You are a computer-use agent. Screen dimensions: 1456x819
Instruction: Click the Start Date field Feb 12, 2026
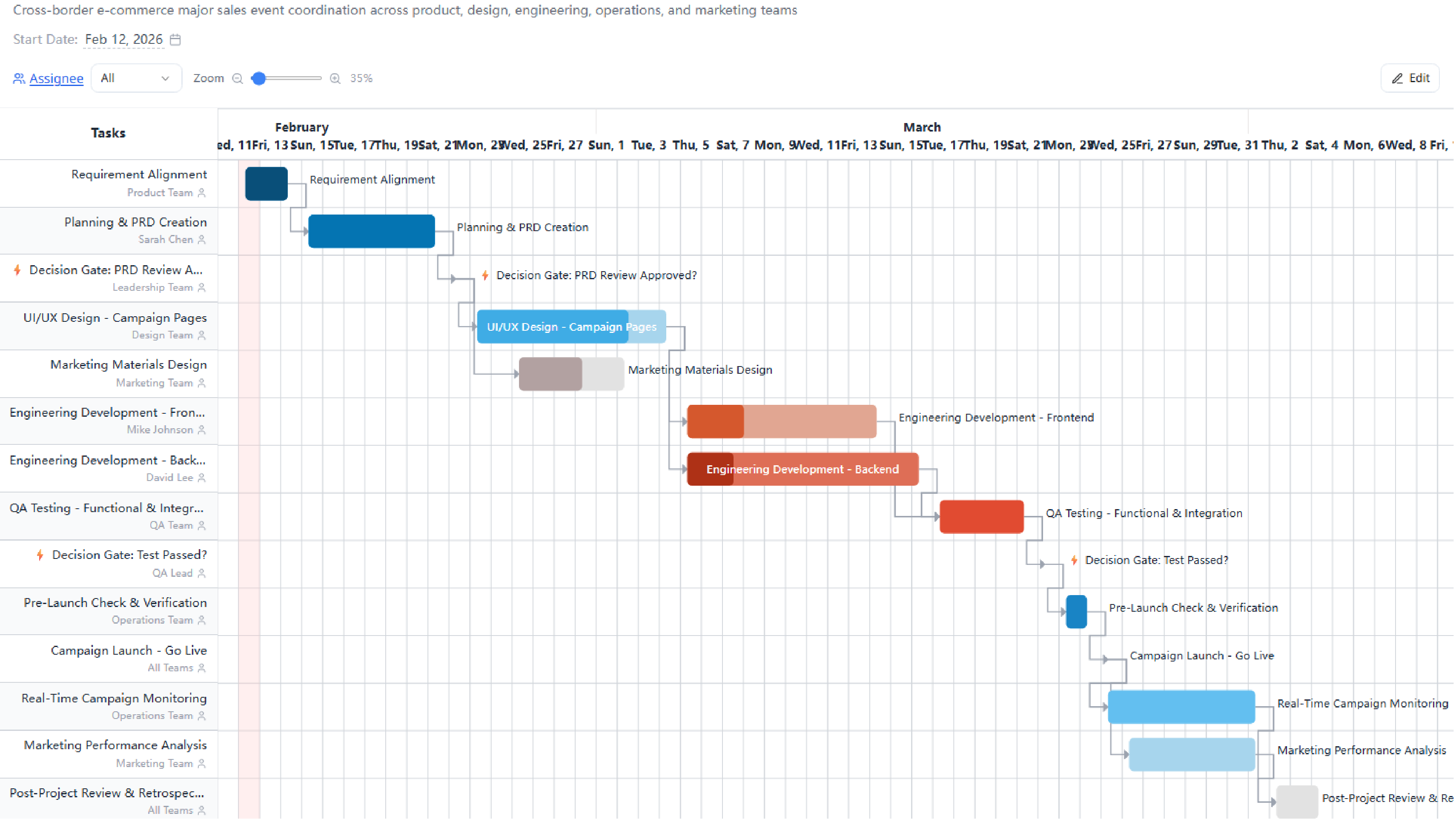[x=124, y=40]
